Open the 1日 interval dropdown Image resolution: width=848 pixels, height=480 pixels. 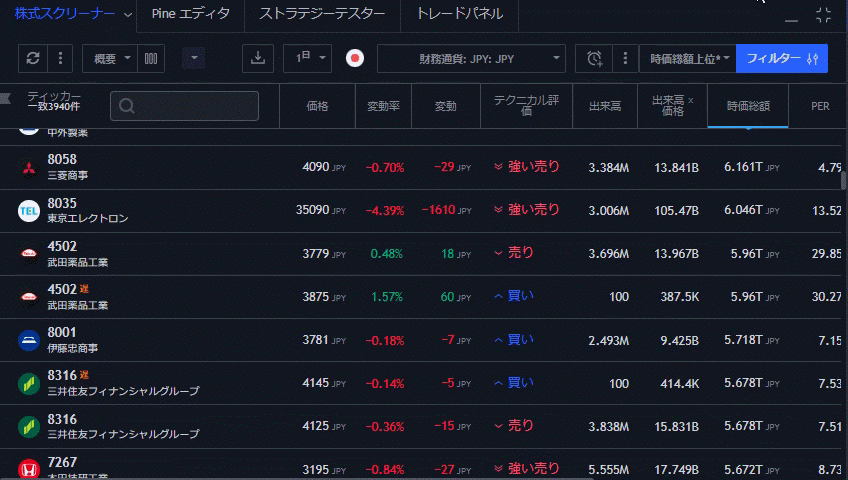click(307, 58)
